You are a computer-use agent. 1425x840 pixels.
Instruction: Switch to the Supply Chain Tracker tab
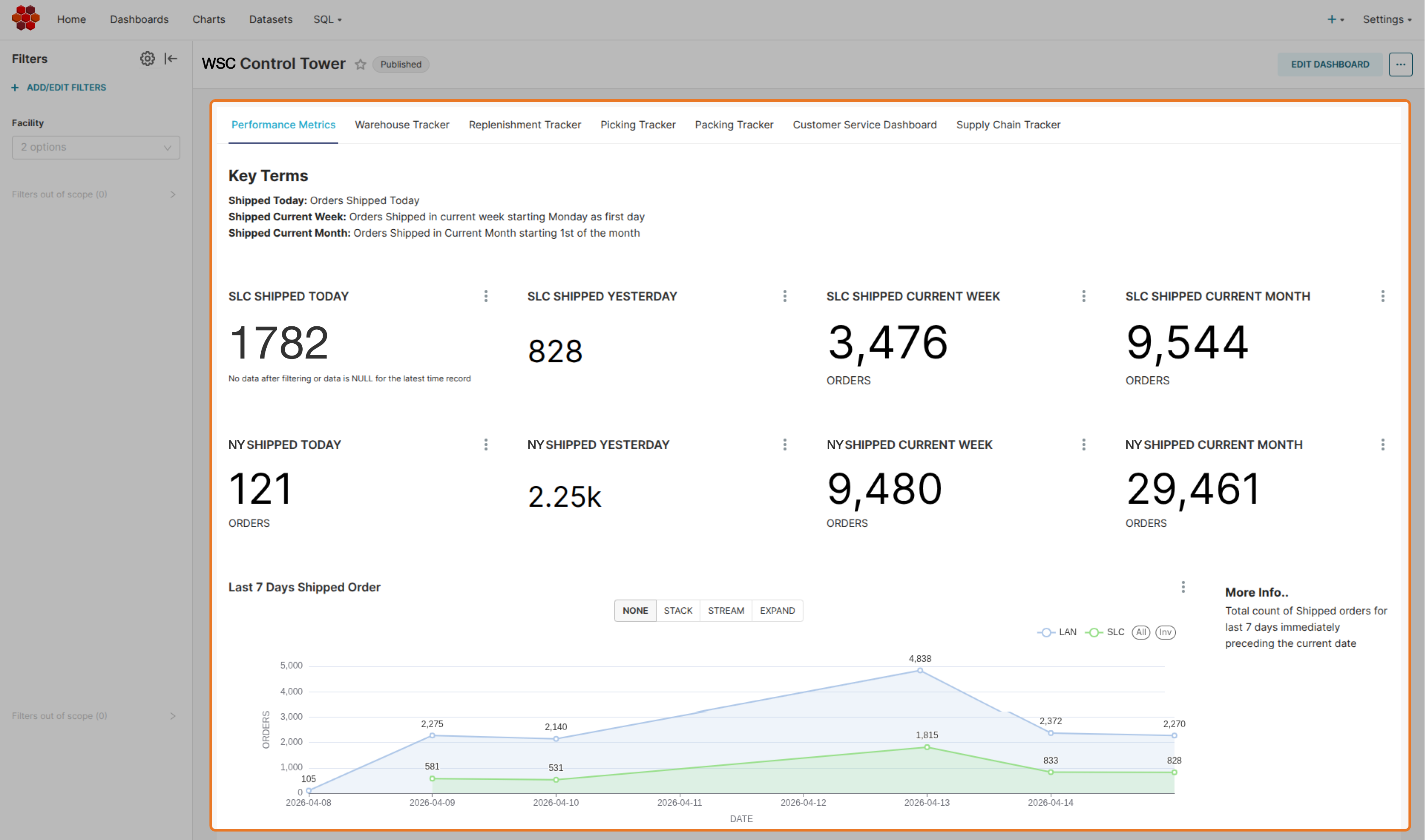(x=1008, y=125)
